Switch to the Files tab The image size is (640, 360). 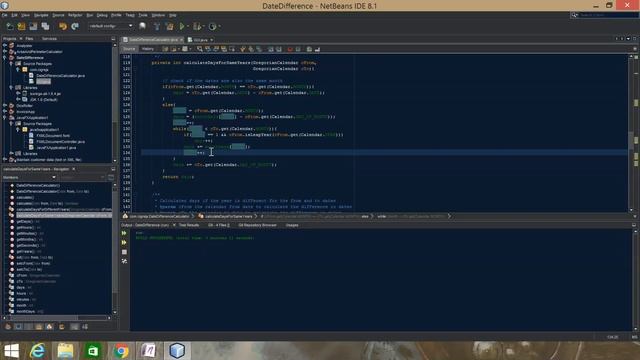[x=29, y=39]
